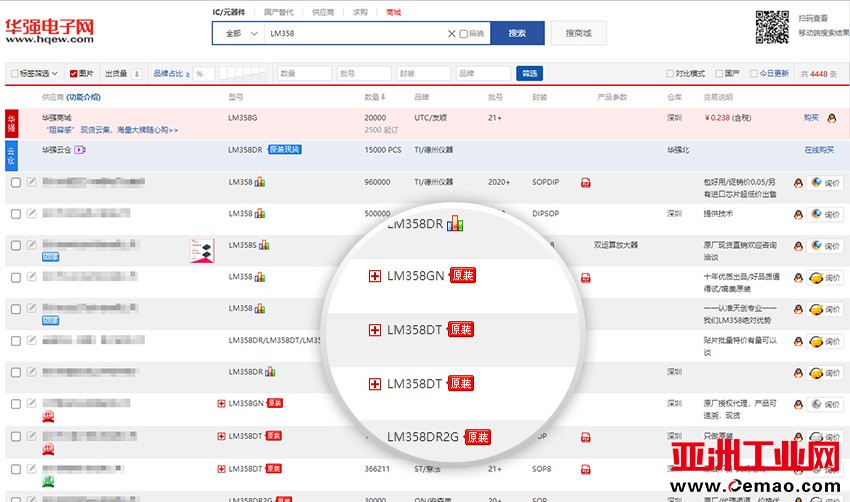Open chart icon in LM358 960000 row

click(260, 182)
